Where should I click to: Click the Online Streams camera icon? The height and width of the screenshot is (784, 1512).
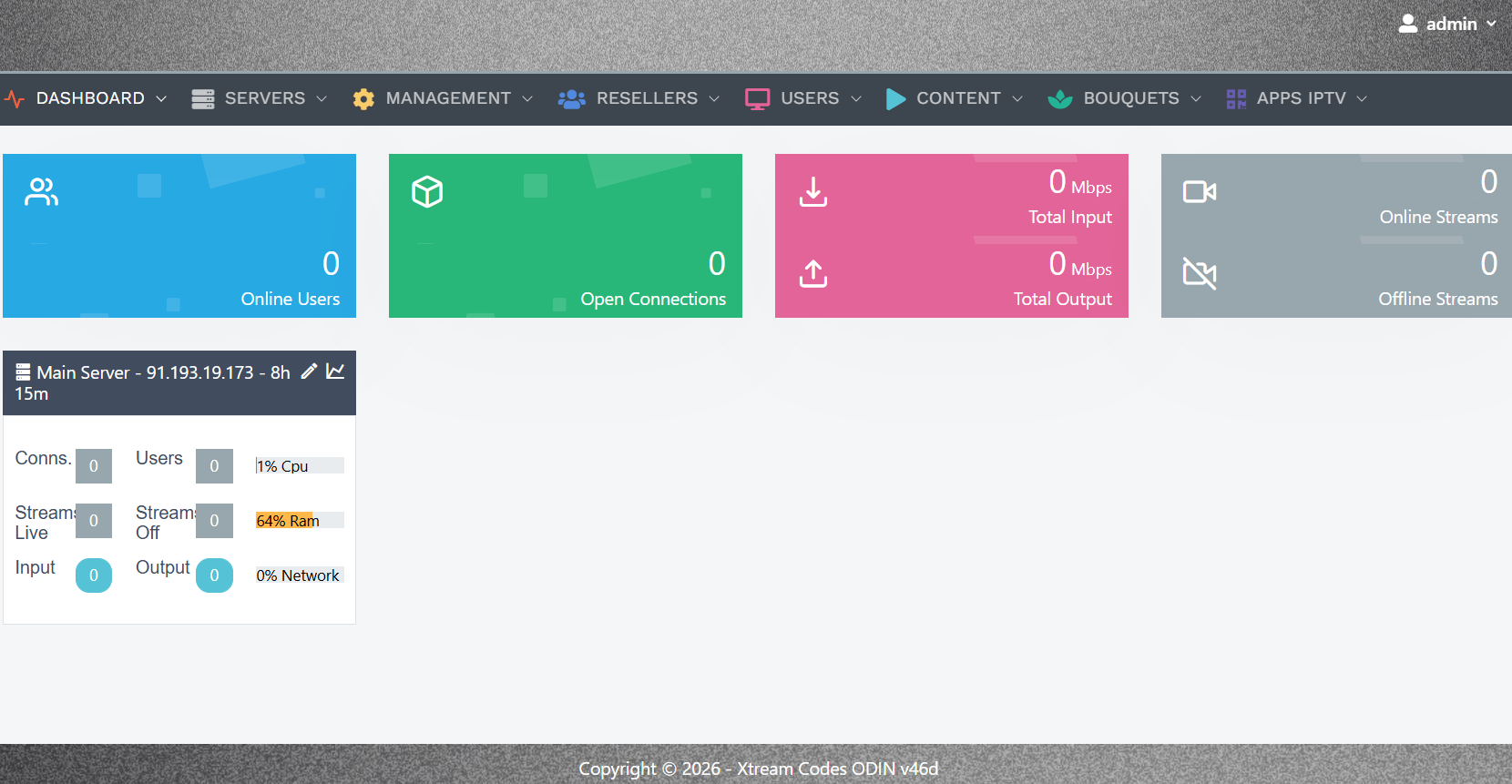tap(1200, 191)
